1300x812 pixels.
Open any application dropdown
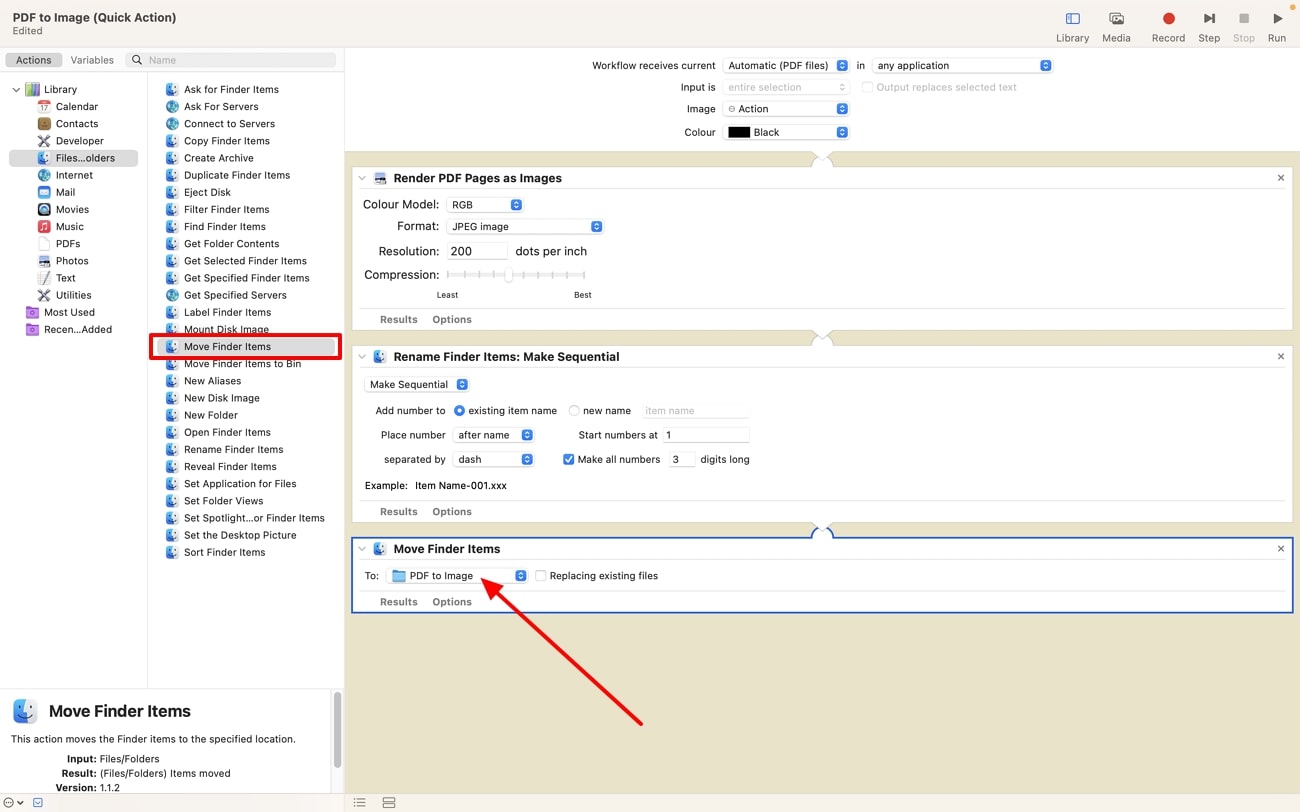pos(962,66)
